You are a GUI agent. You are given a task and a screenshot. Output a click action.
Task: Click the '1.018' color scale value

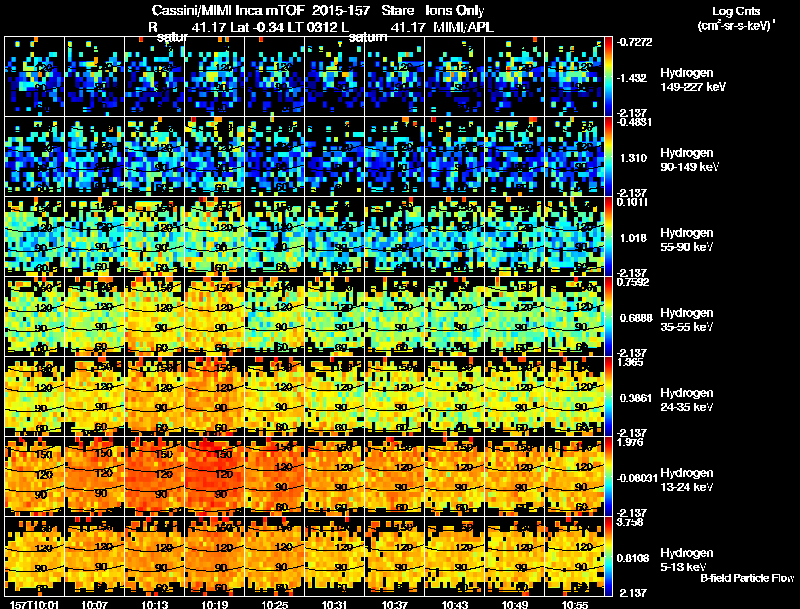click(633, 238)
